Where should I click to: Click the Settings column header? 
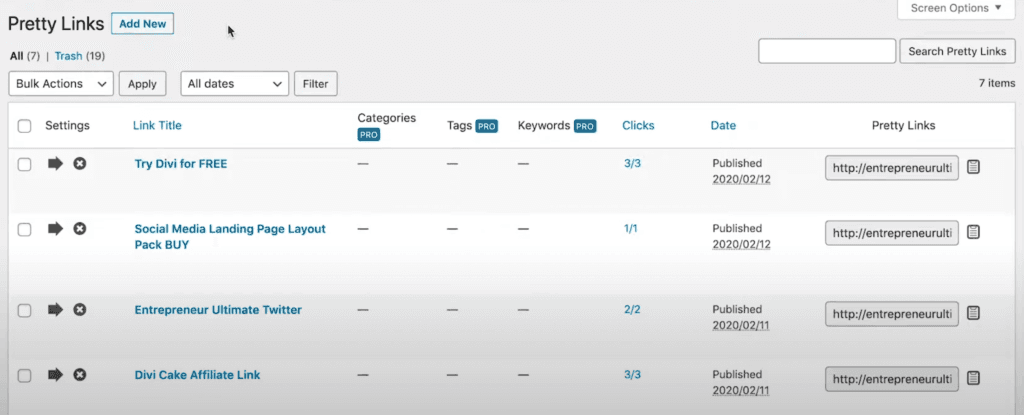[67, 125]
